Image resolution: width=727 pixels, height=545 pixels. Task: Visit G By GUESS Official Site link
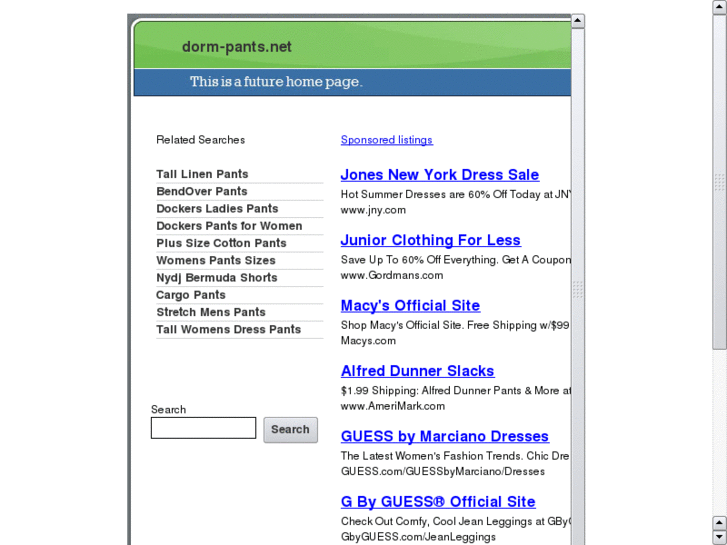click(x=438, y=501)
